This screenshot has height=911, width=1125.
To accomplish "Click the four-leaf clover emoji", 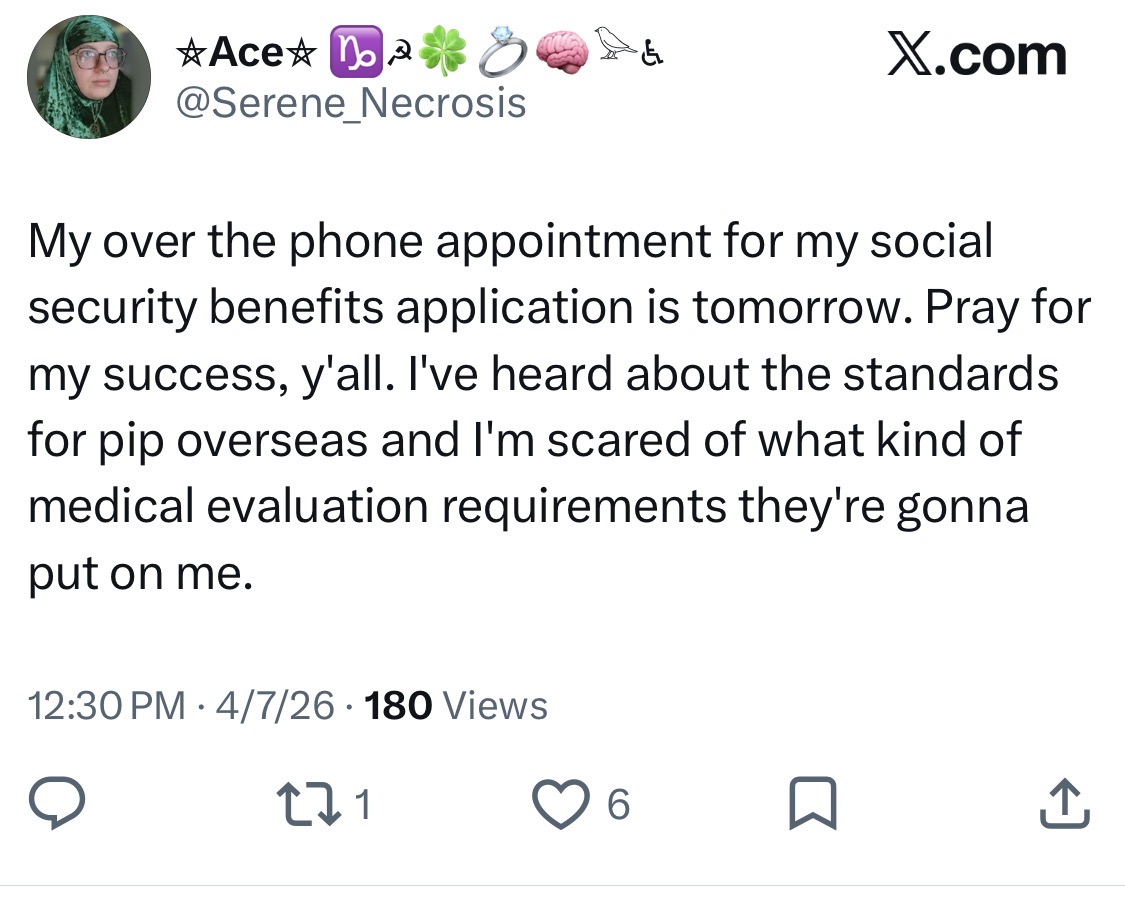I will tap(442, 52).
